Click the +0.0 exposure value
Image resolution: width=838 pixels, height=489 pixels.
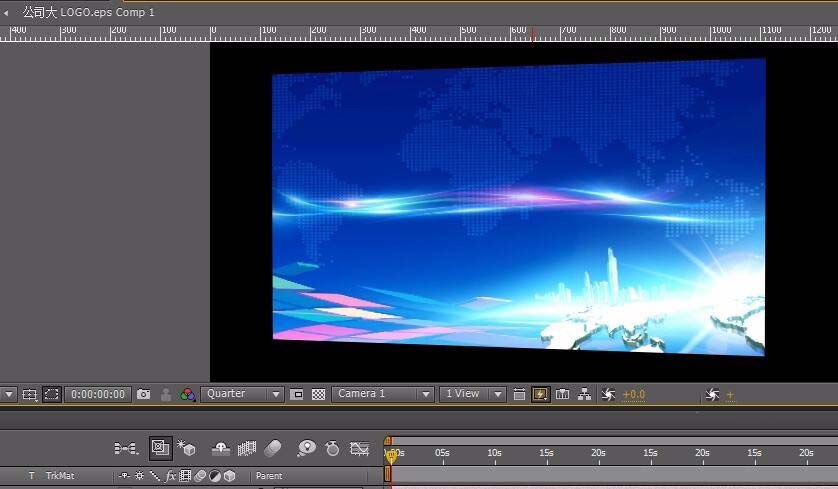click(634, 394)
